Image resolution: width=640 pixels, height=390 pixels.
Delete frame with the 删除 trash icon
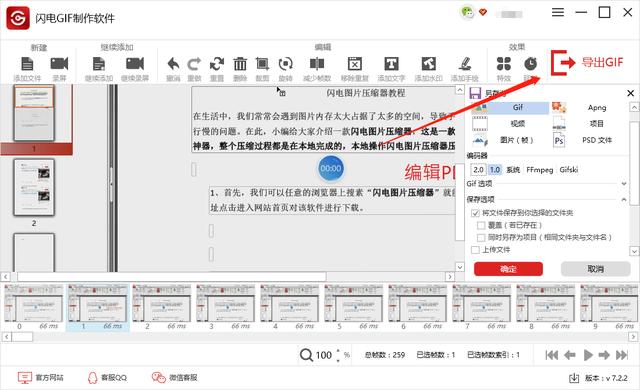tap(240, 64)
